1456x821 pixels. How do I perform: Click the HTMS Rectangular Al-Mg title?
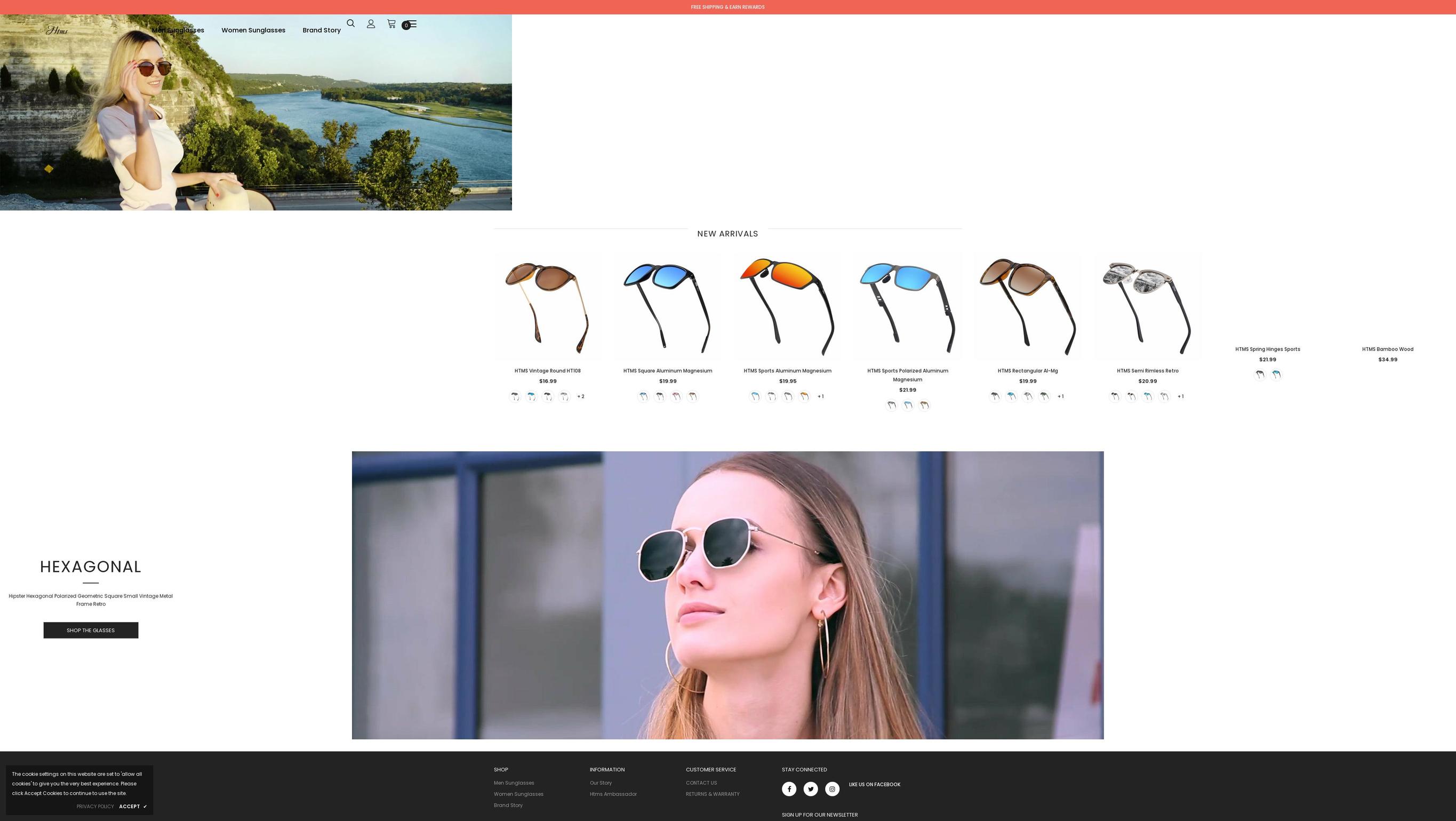coord(1028,371)
